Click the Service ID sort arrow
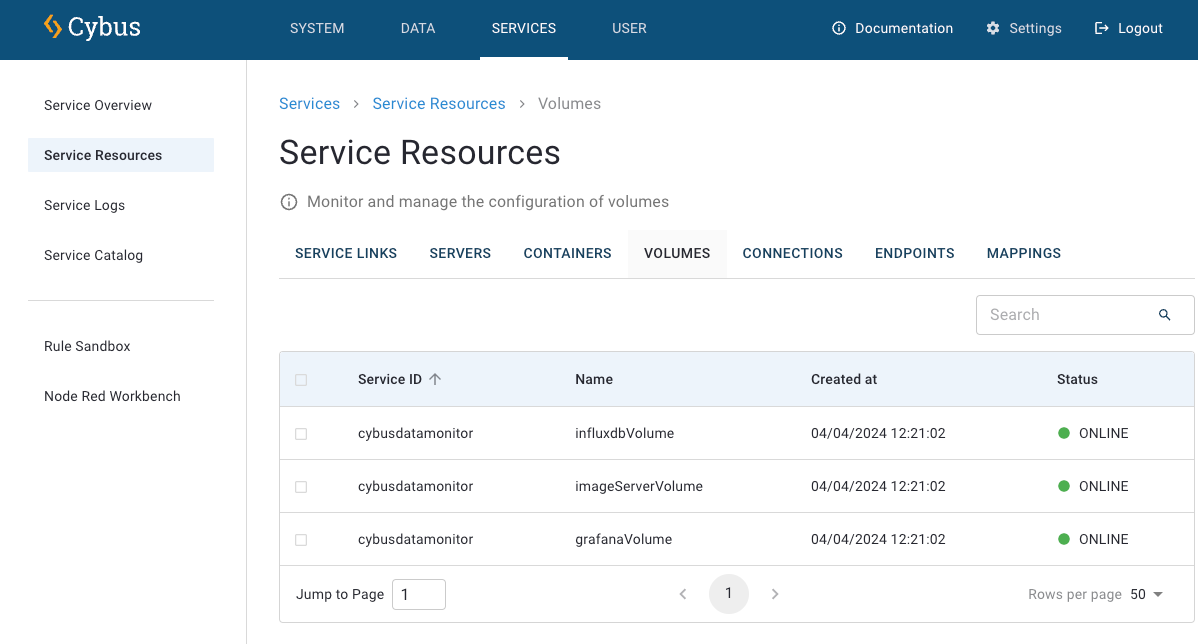 (435, 379)
